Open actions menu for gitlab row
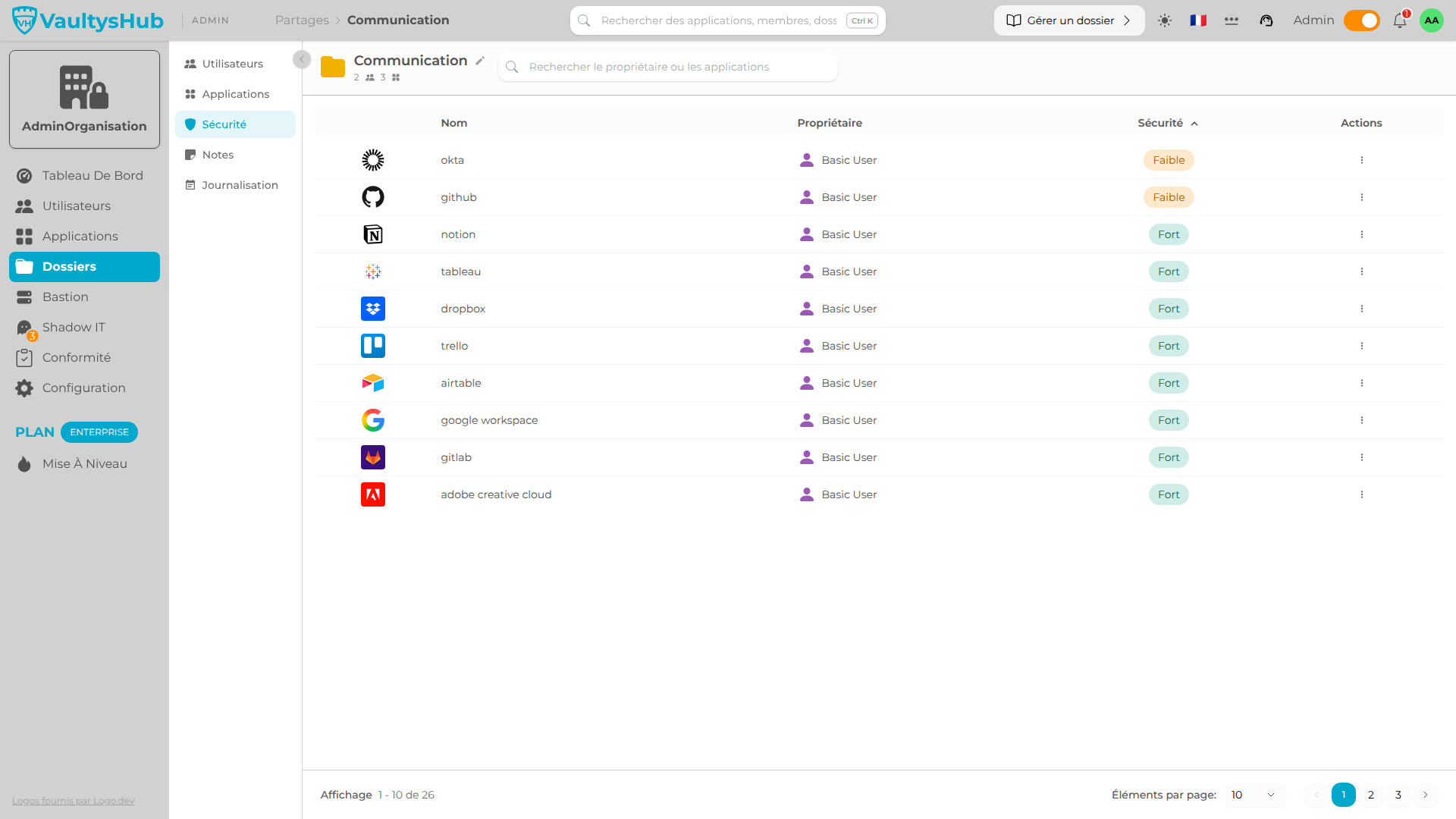Screen dimensions: 1456x819 coord(1362,457)
